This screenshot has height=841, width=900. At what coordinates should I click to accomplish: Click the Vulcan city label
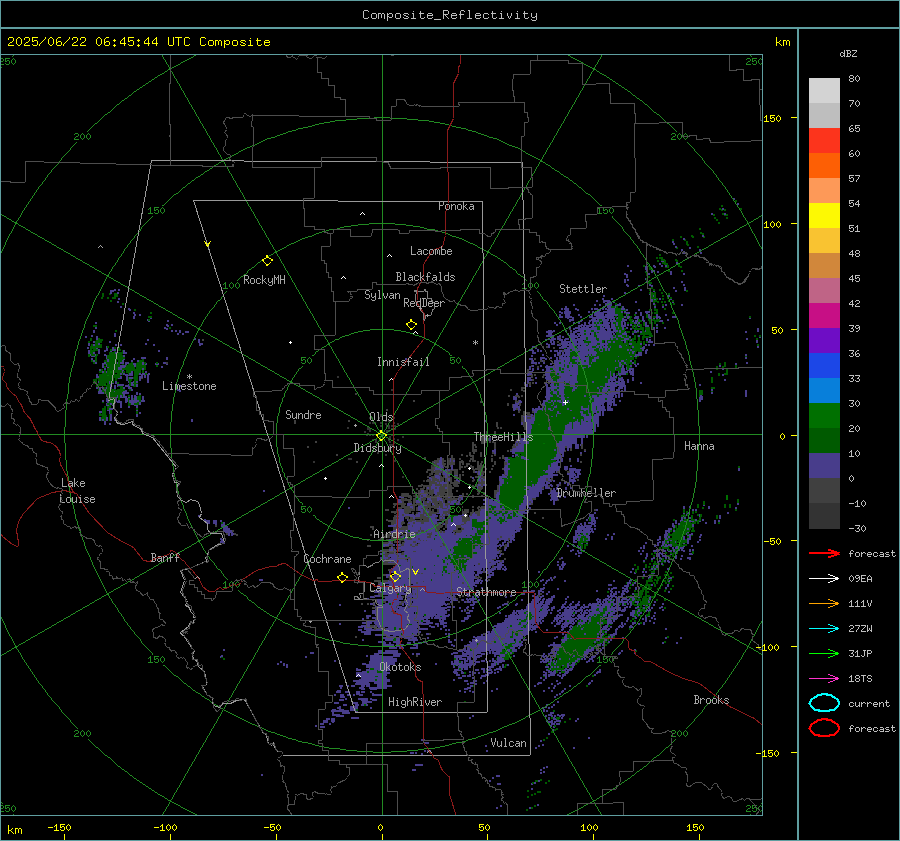pyautogui.click(x=508, y=743)
